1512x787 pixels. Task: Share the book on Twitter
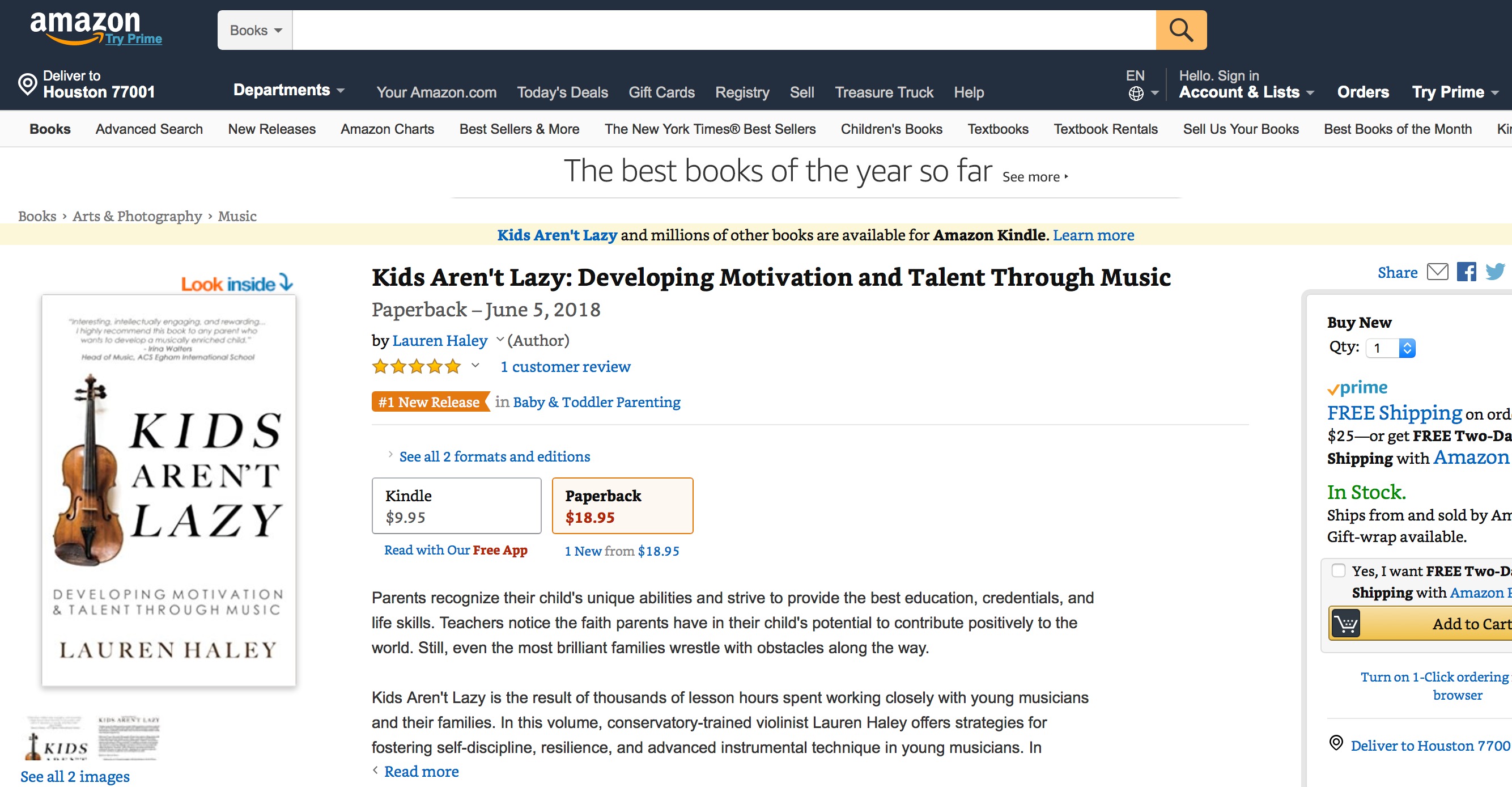point(1494,272)
